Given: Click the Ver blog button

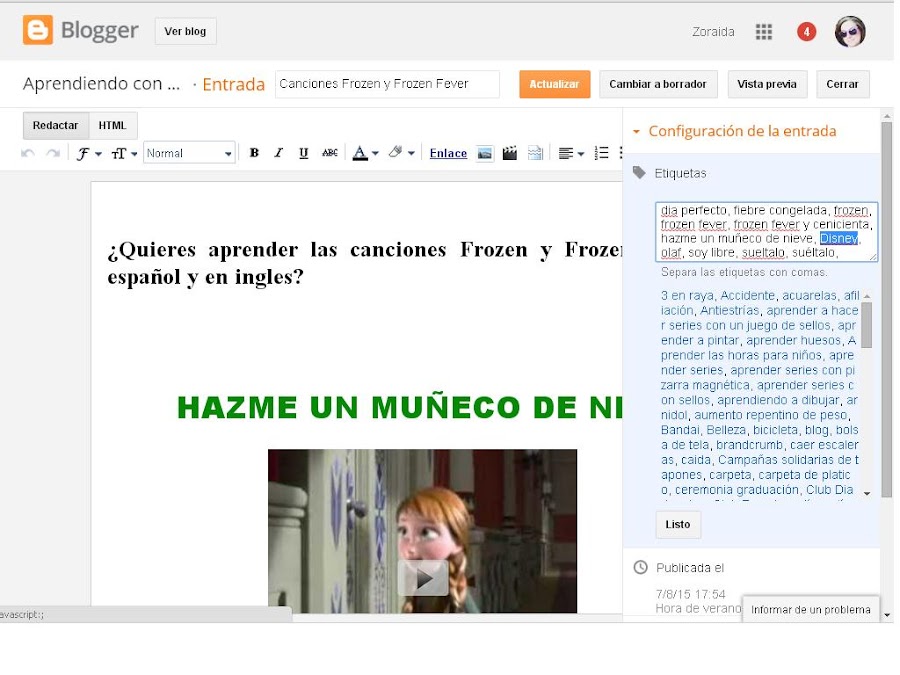Looking at the screenshot, I should click(x=185, y=31).
